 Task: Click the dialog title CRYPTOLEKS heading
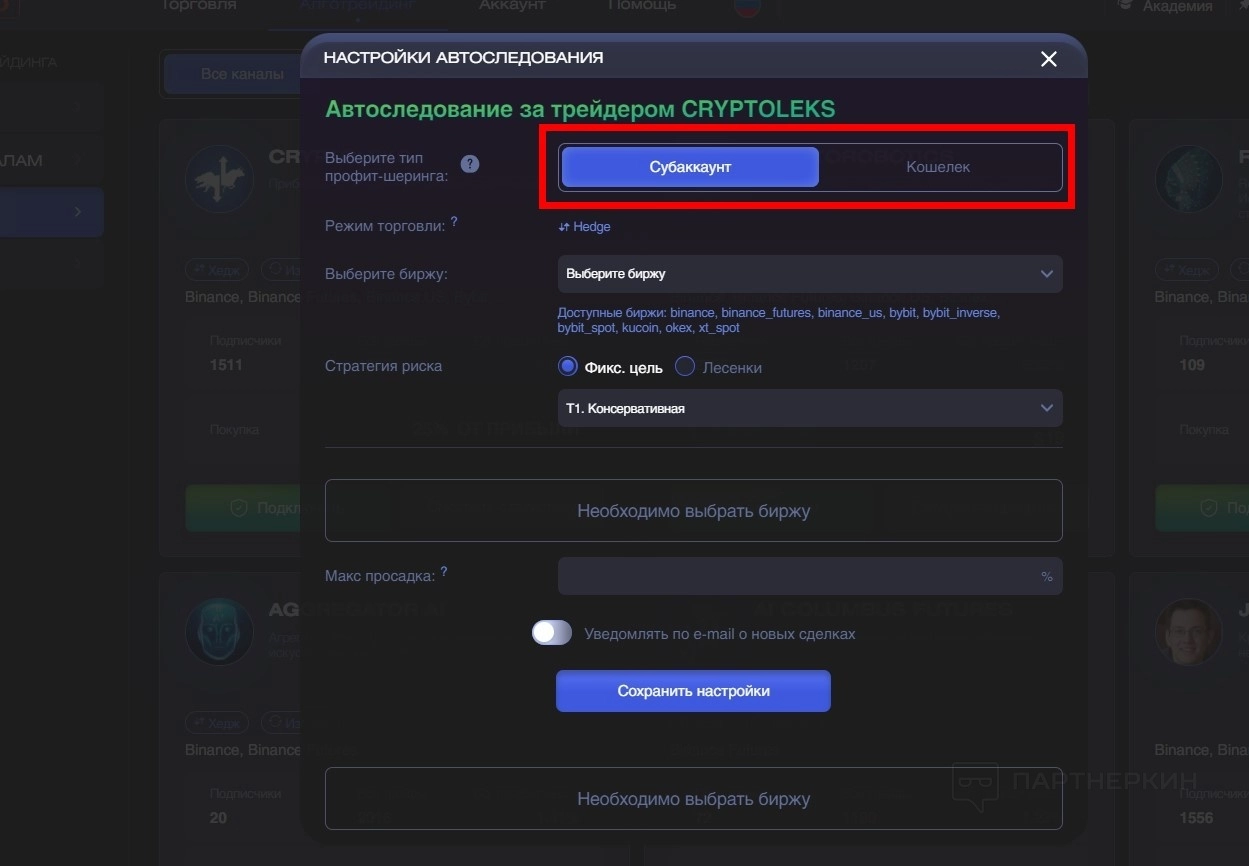580,109
